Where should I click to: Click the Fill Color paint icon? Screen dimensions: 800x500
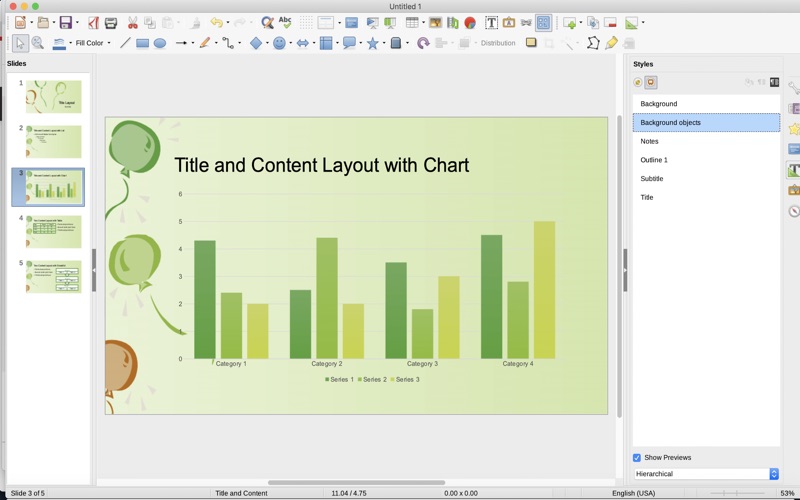pyautogui.click(x=59, y=43)
